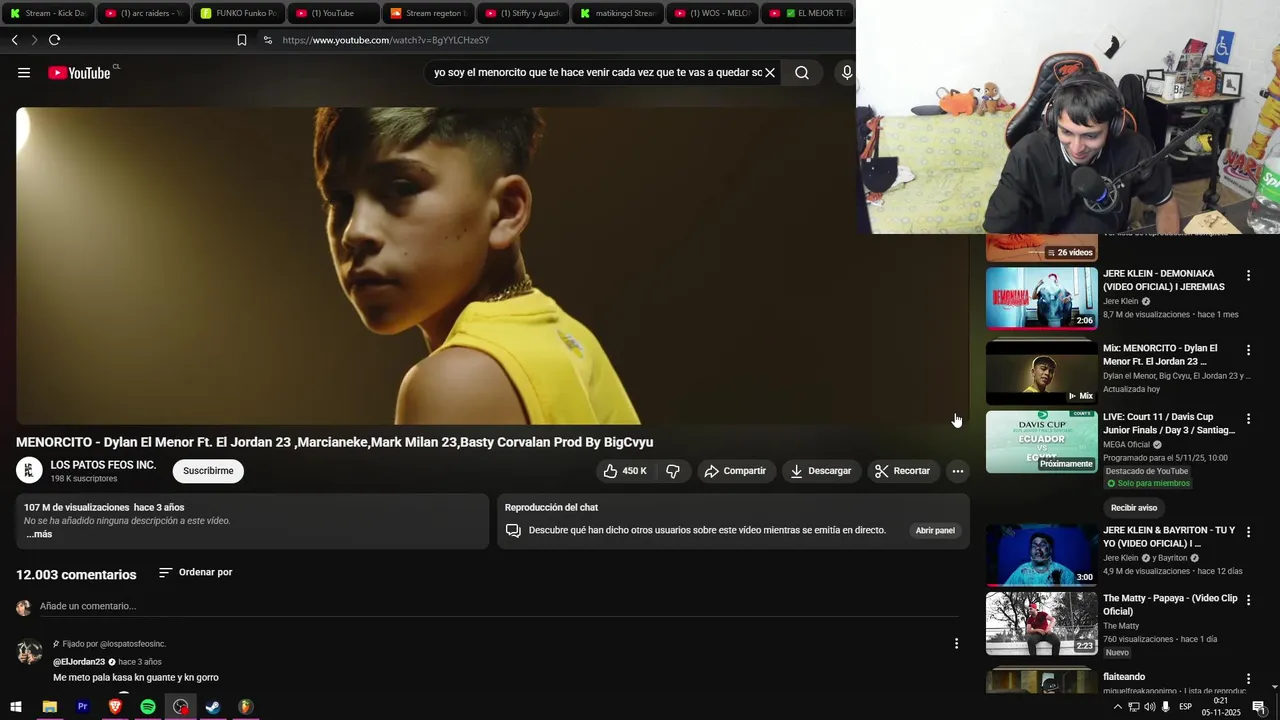Viewport: 1280px width, 720px height.
Task: Open the YouTube hamburger guide menu
Action: (x=24, y=73)
